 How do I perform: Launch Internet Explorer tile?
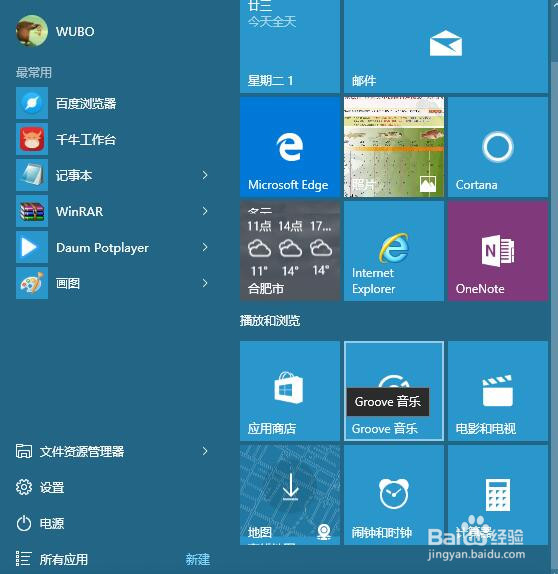click(394, 251)
